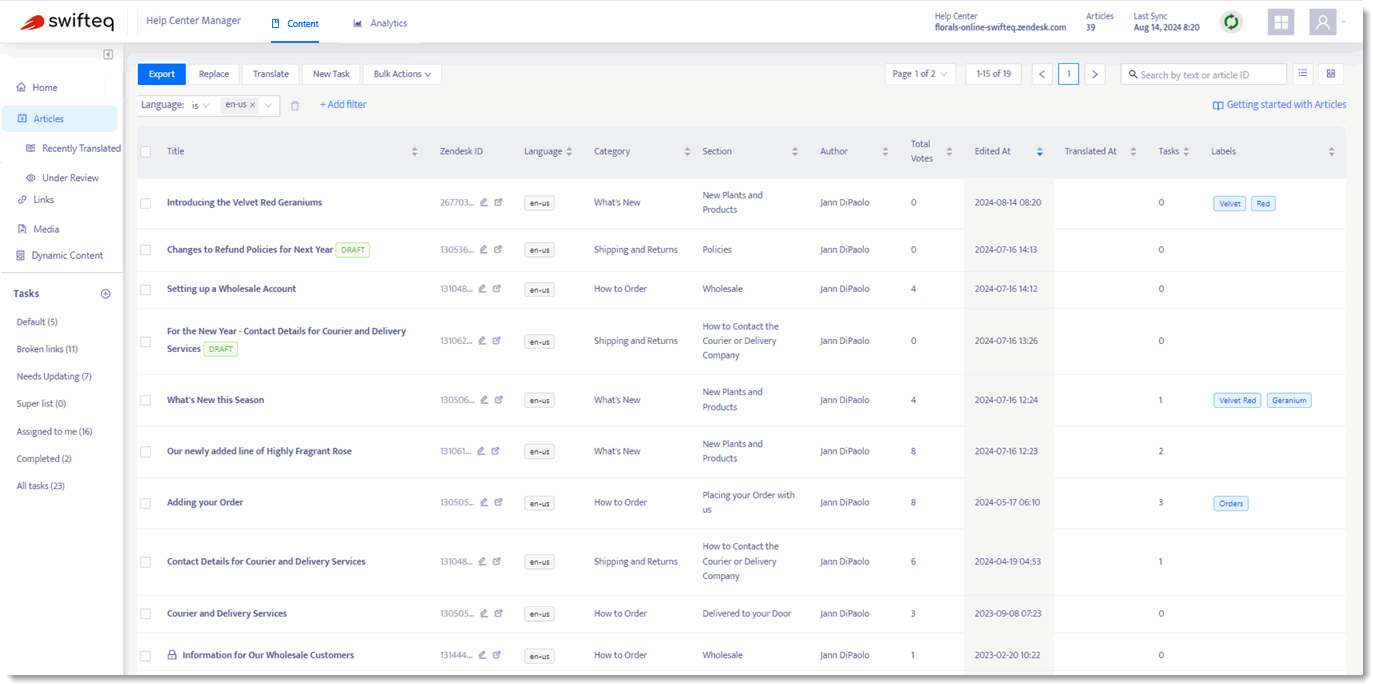Sort by Total Votes column arrows
Image resolution: width=1373 pixels, height=684 pixels.
coord(948,152)
